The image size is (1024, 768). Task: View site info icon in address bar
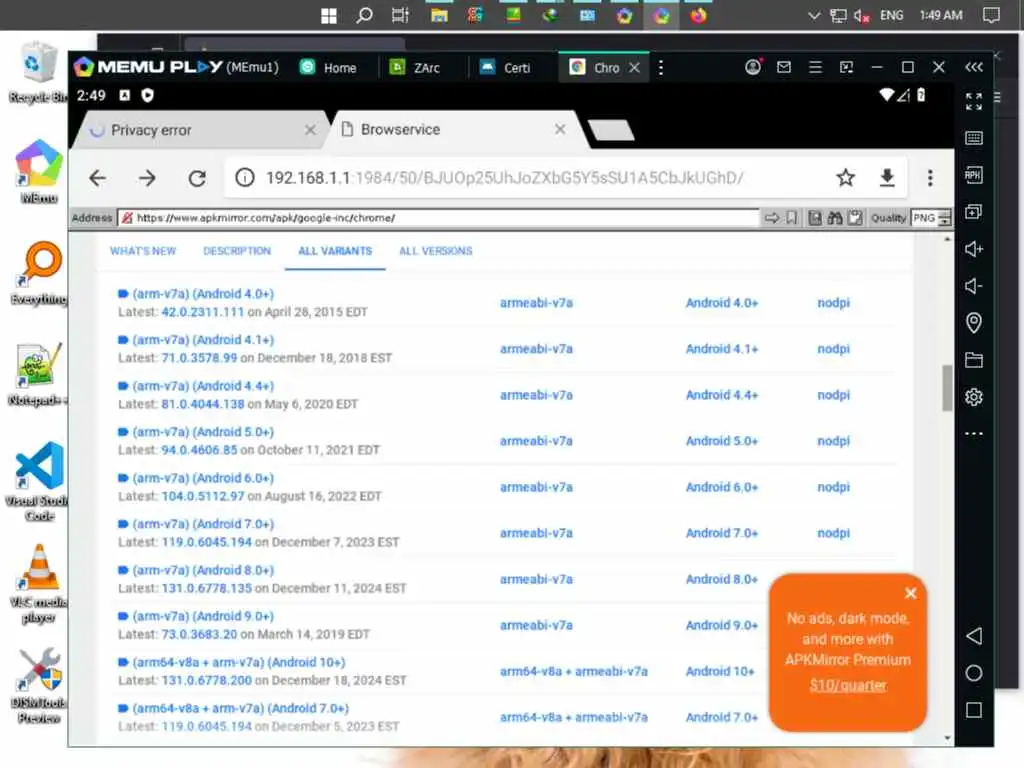pos(245,178)
